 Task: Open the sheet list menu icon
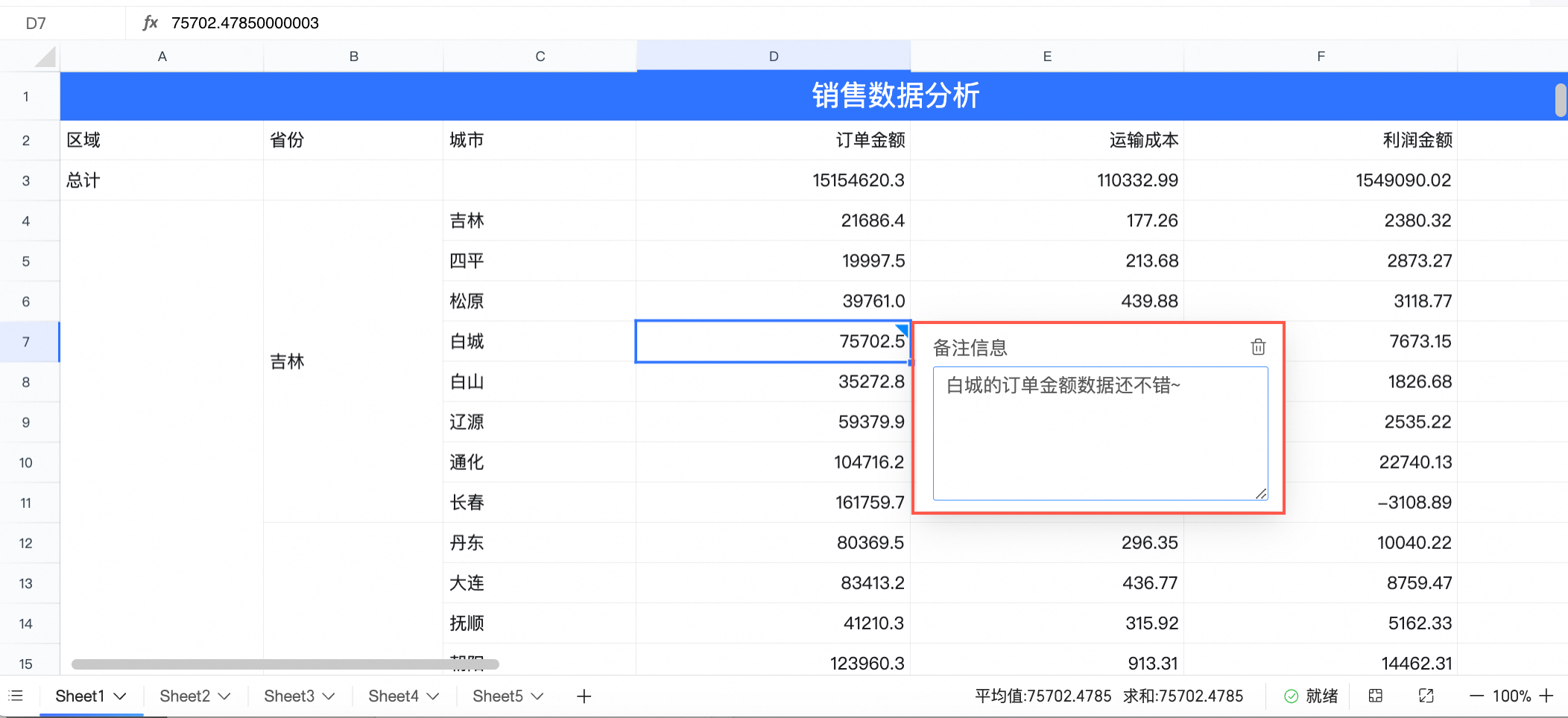pos(16,696)
